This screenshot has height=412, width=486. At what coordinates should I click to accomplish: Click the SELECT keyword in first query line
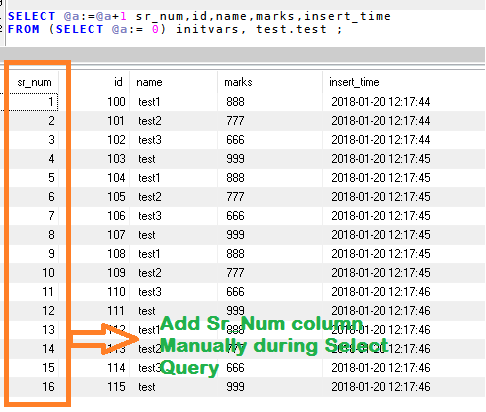coord(31,16)
